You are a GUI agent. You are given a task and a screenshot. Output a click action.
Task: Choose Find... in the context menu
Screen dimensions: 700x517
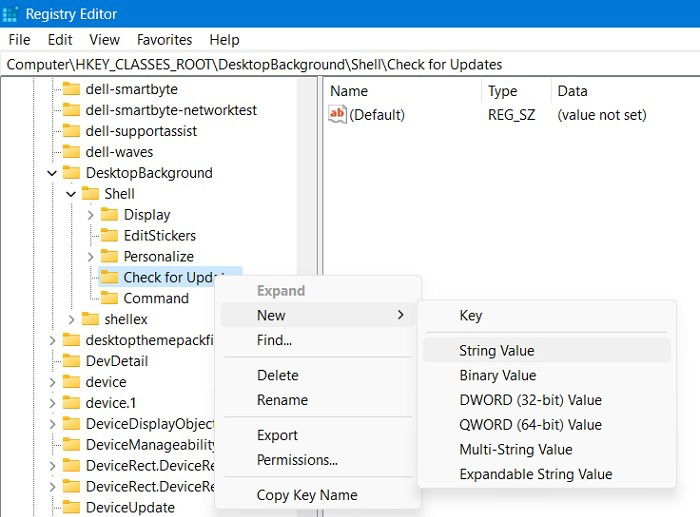click(x=319, y=340)
